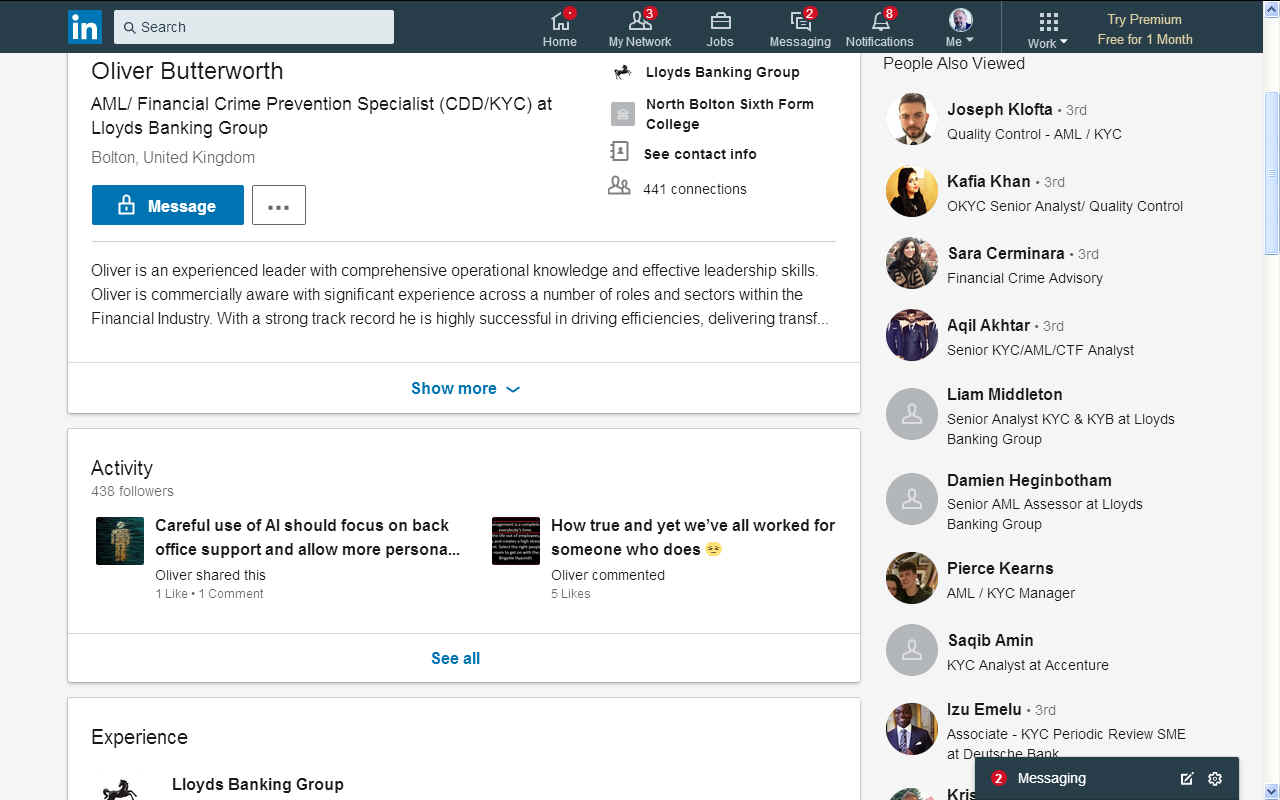Open the Home nav icon

click(x=560, y=28)
